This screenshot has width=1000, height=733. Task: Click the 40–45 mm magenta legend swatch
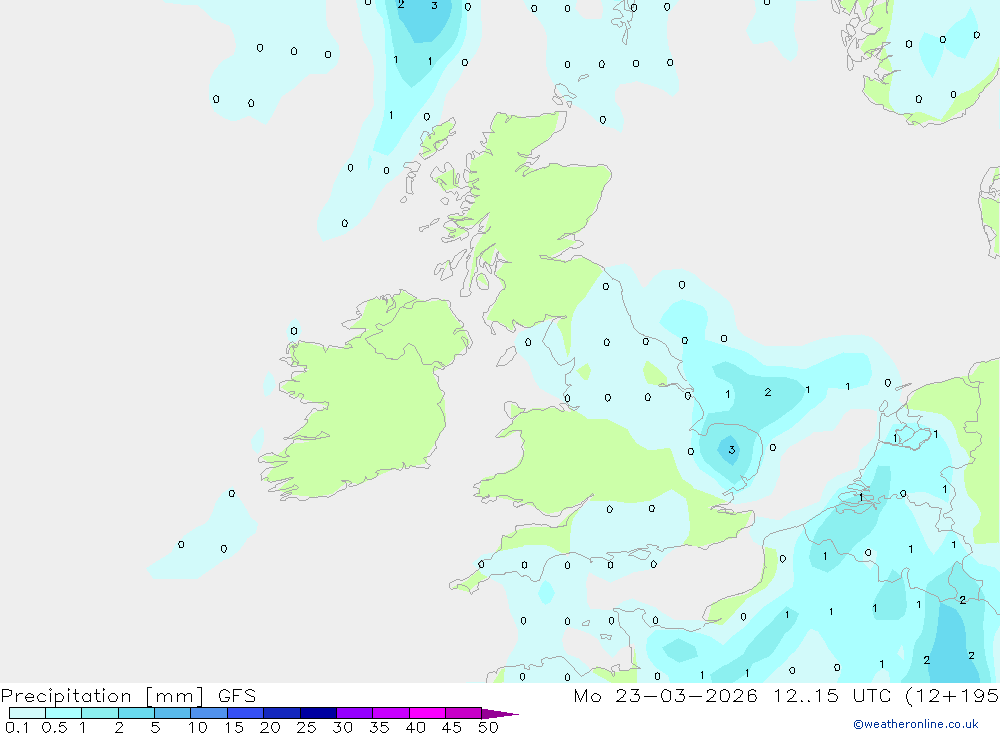tap(427, 713)
